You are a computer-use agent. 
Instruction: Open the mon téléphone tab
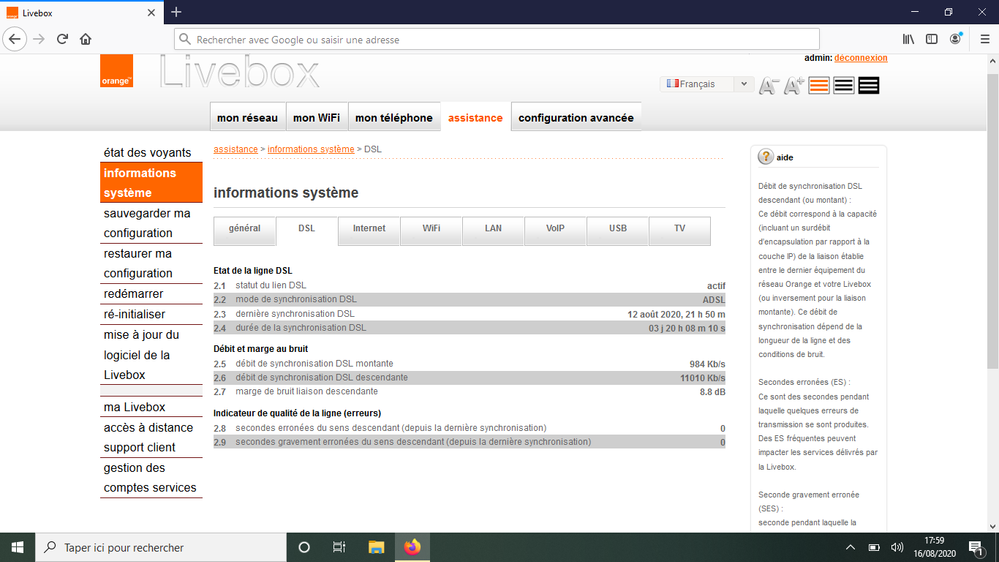394,117
